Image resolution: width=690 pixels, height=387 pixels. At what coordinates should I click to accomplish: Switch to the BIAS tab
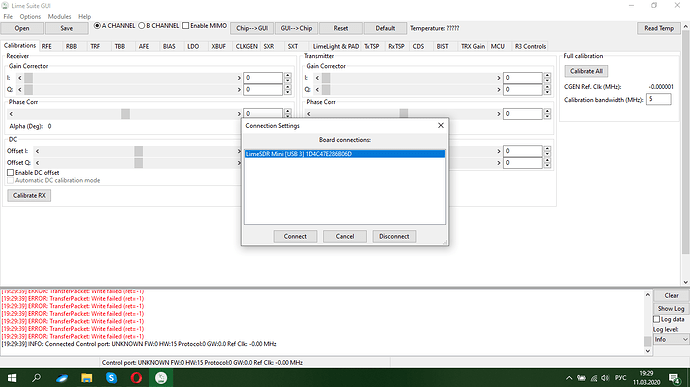click(169, 46)
